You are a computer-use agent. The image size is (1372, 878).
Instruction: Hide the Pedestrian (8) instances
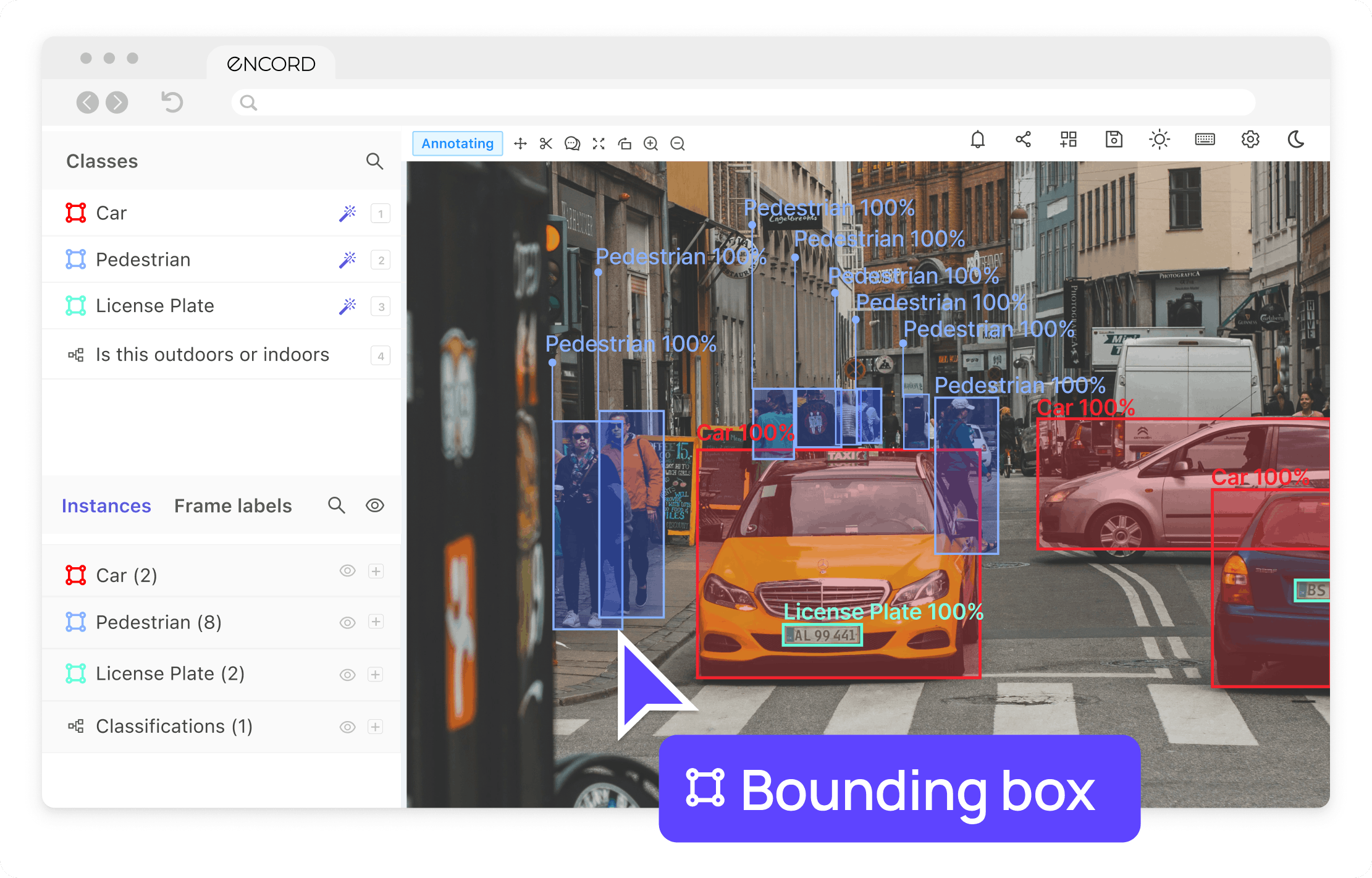click(x=347, y=623)
